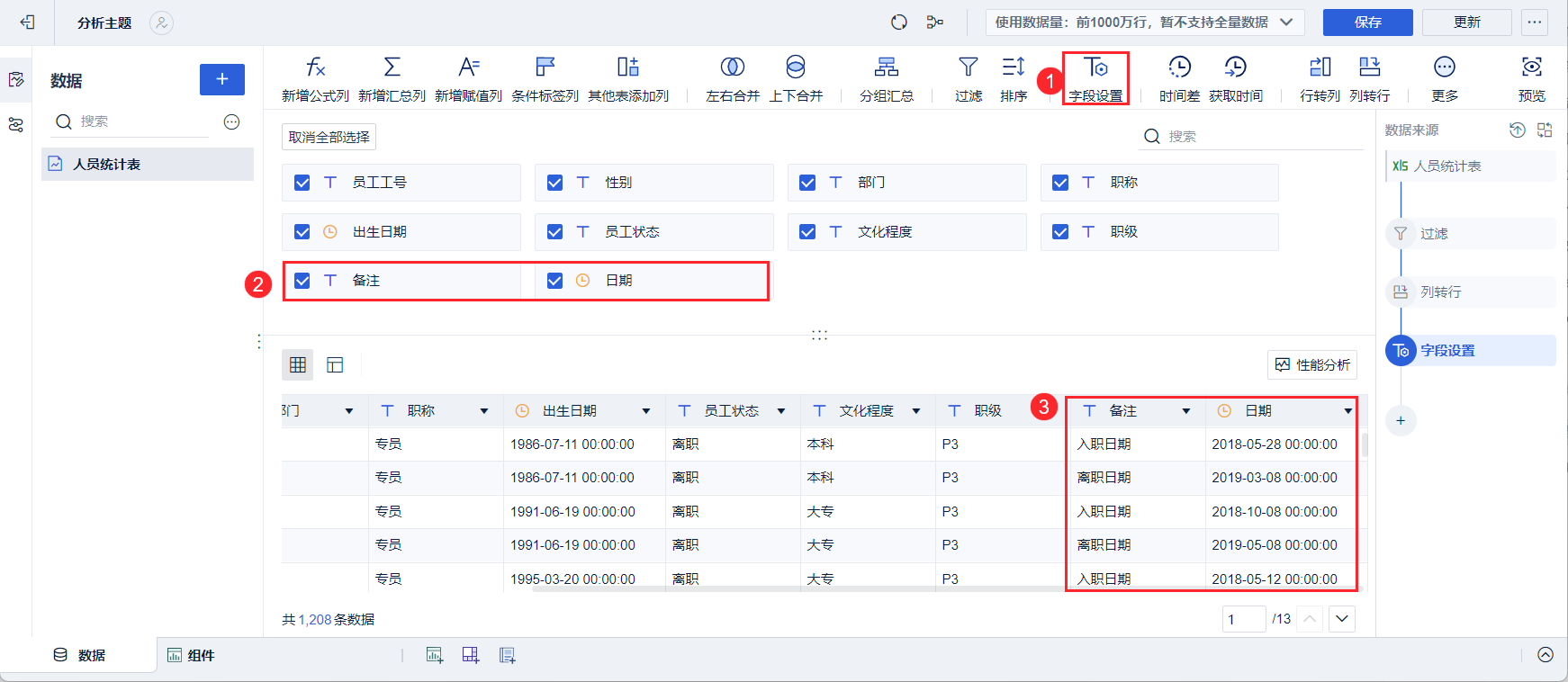Screen dimensions: 1568x682
Task: Open the 字段设置 toolbar tool
Action: point(1095,78)
